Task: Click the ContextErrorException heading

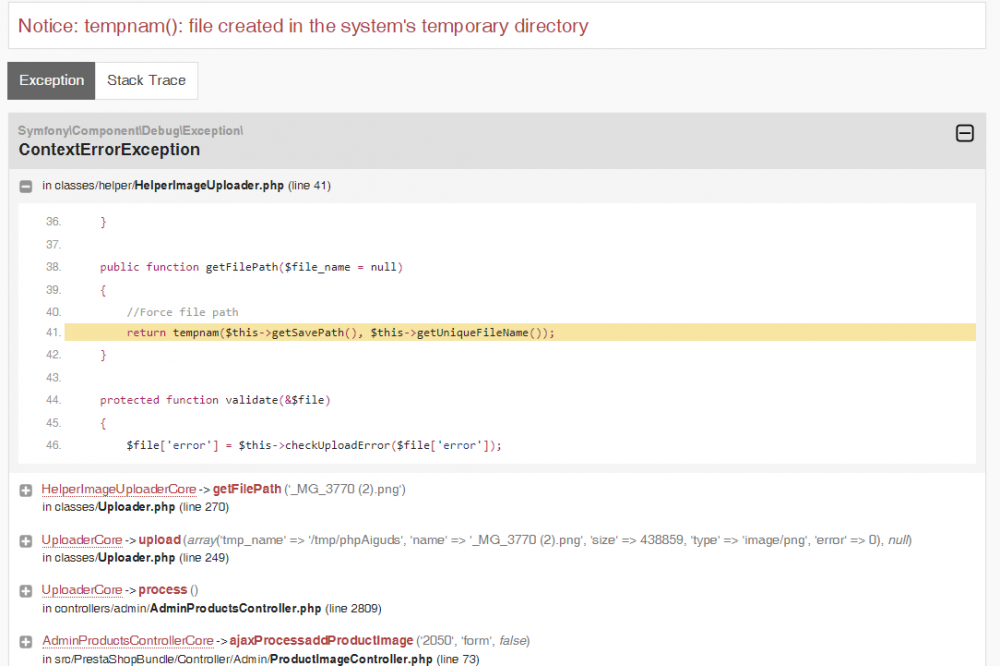Action: click(109, 150)
